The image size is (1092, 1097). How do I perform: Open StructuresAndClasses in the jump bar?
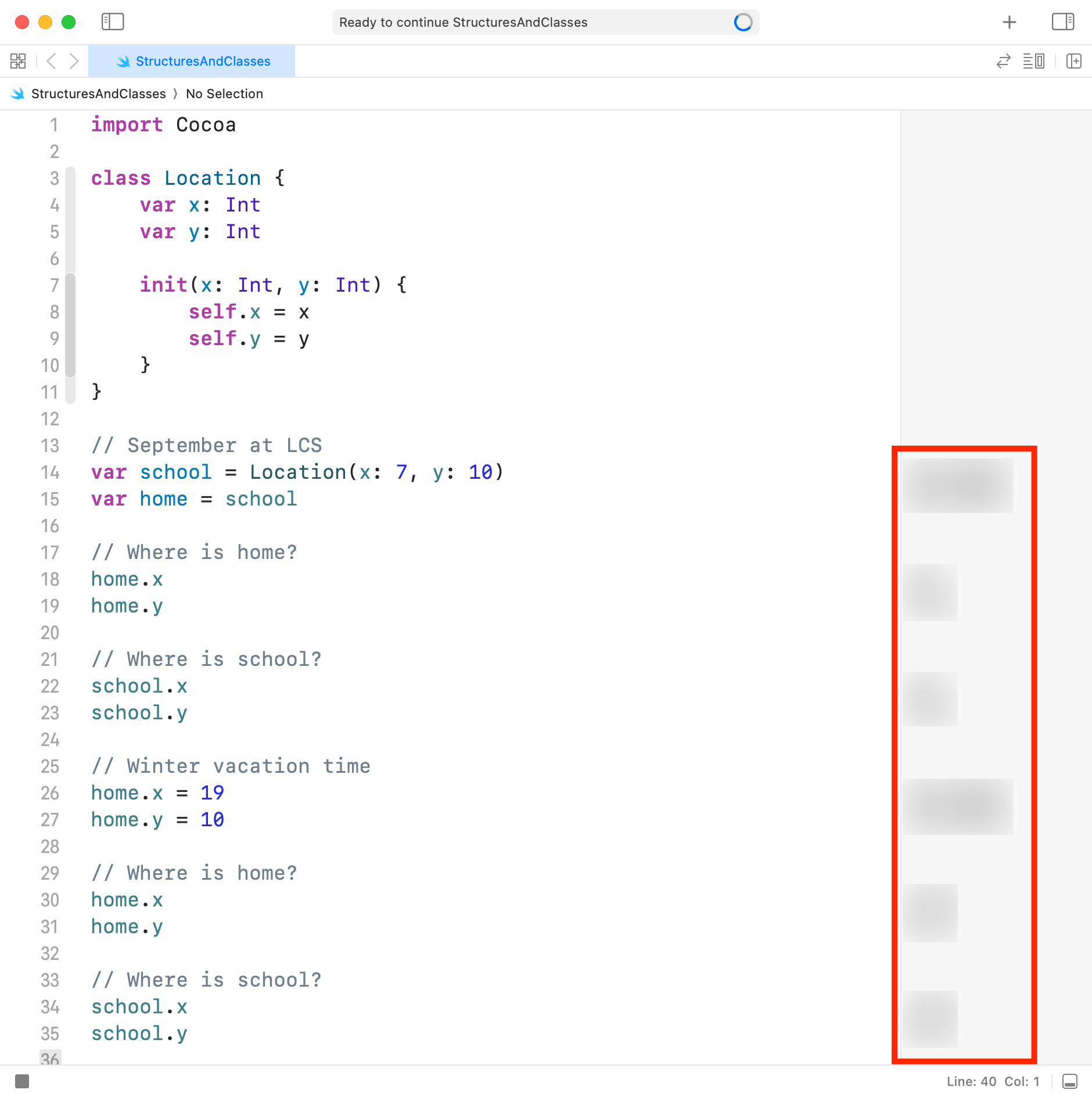99,94
